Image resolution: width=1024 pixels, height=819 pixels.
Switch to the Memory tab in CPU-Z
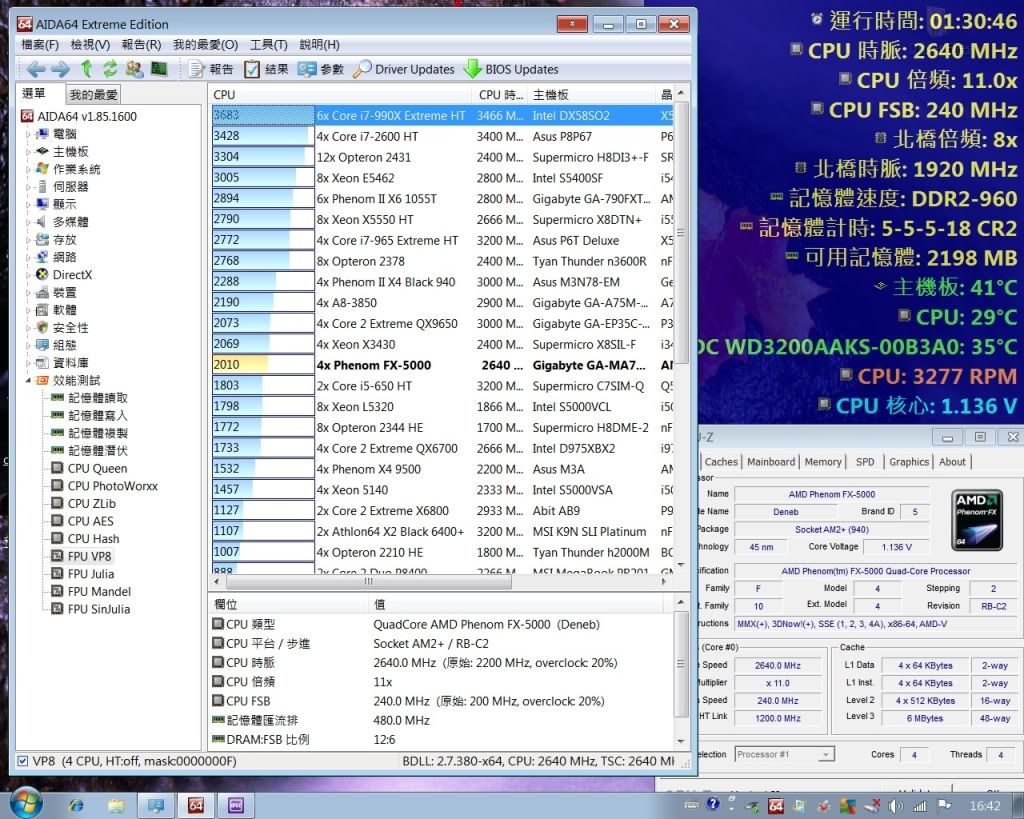(822, 462)
